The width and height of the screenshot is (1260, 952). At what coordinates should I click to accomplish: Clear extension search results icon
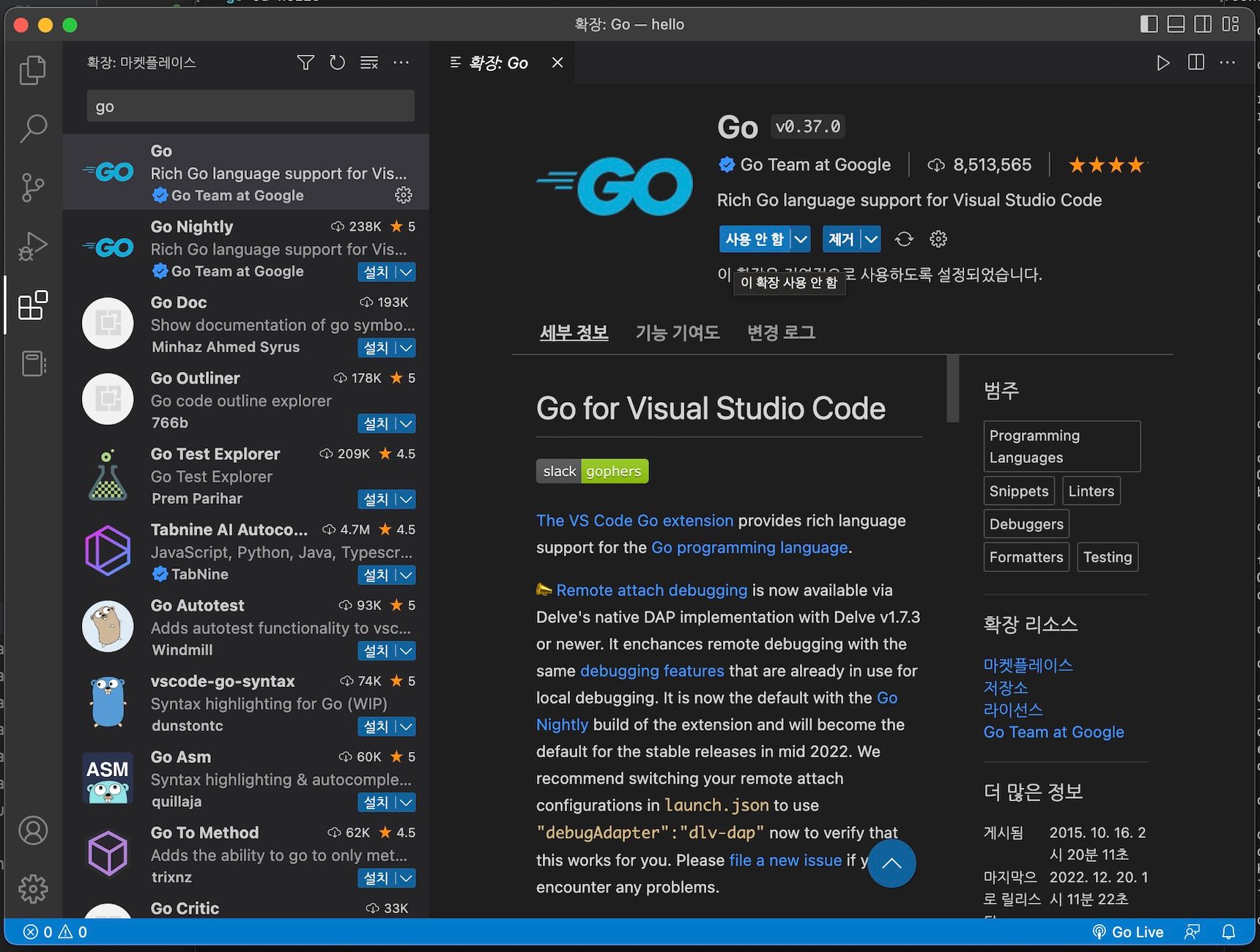tap(369, 63)
